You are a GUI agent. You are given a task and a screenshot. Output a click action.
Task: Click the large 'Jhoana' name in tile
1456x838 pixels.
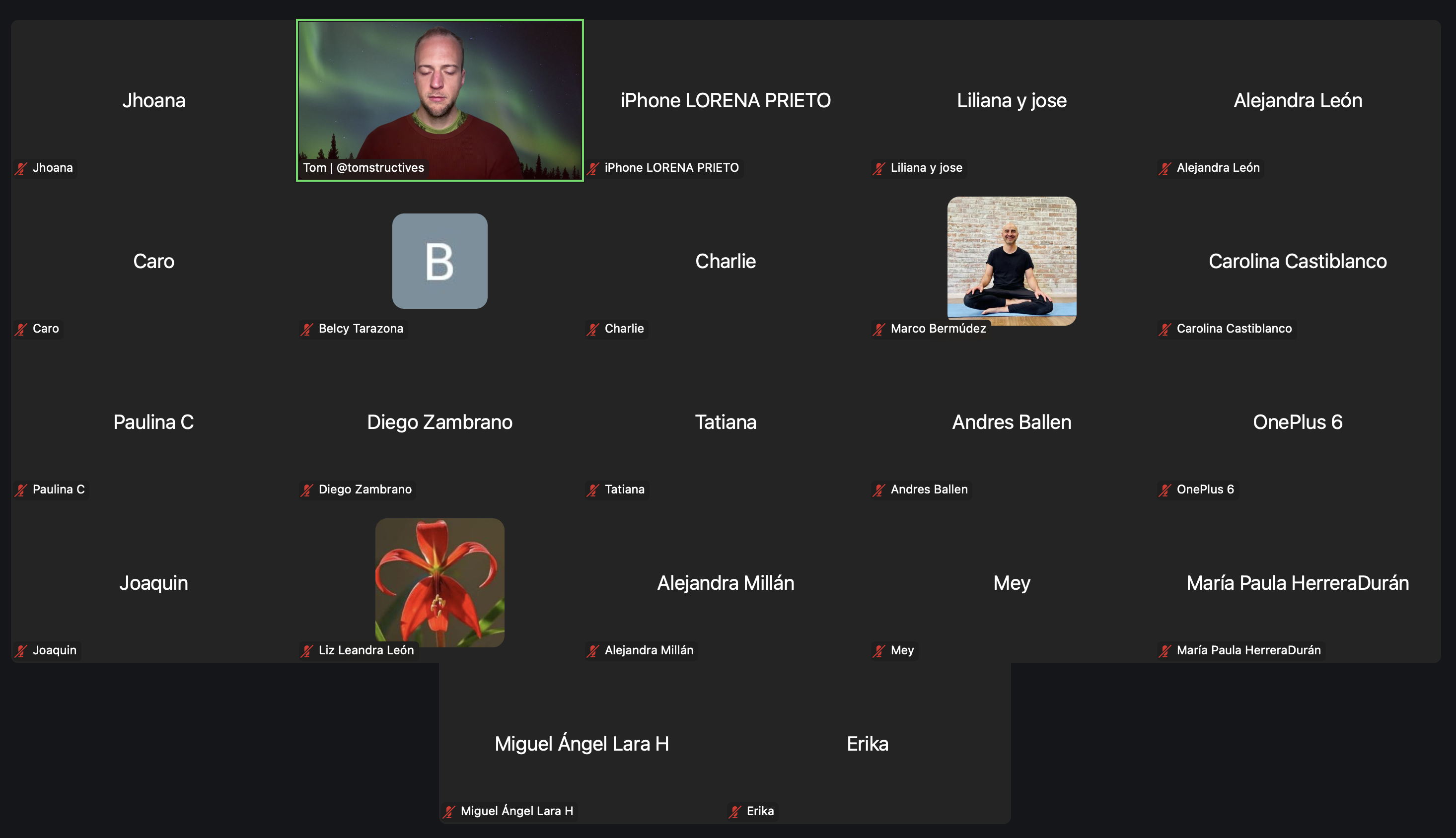[154, 101]
